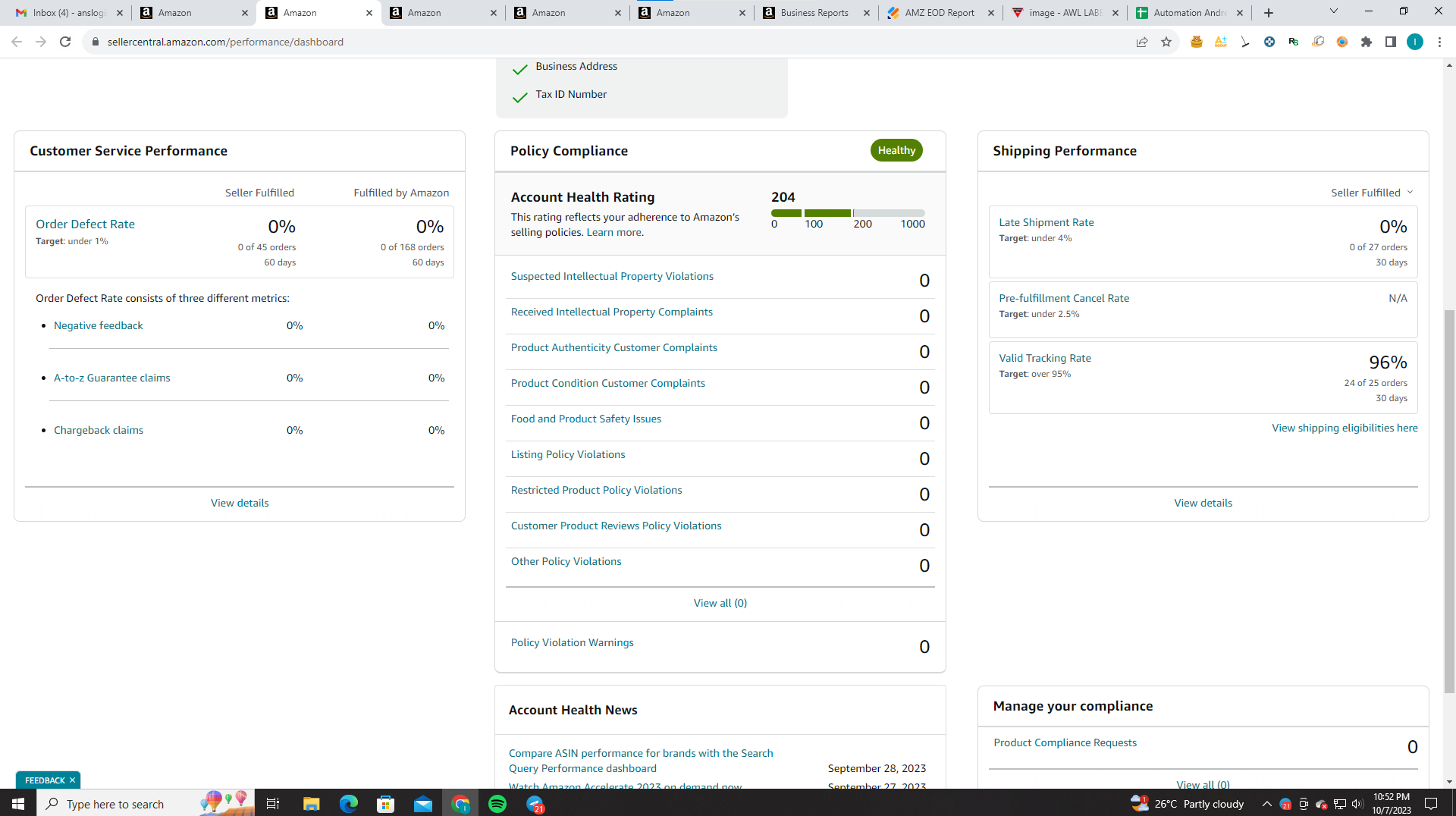
Task: Open A-to-z Guarantee claims link
Action: (111, 378)
